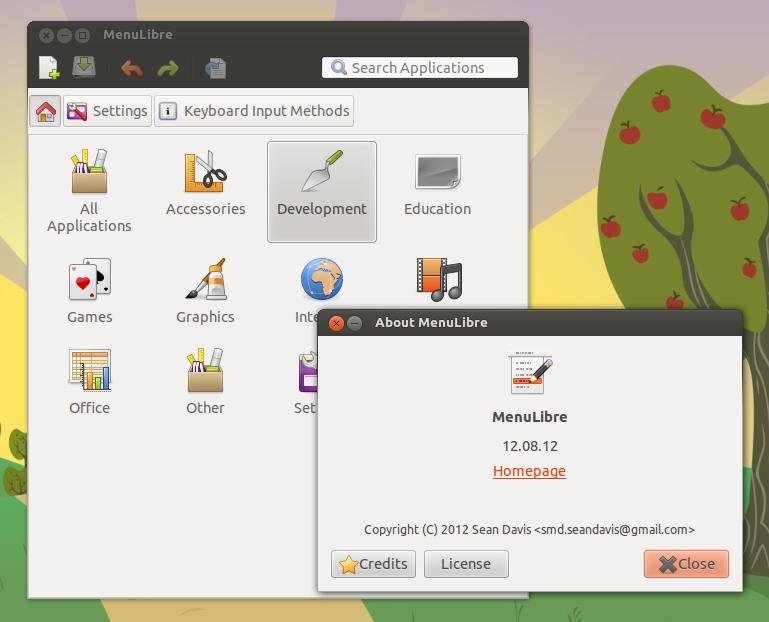This screenshot has width=769, height=622.
Task: Open the All Applications category
Action: pos(89,191)
